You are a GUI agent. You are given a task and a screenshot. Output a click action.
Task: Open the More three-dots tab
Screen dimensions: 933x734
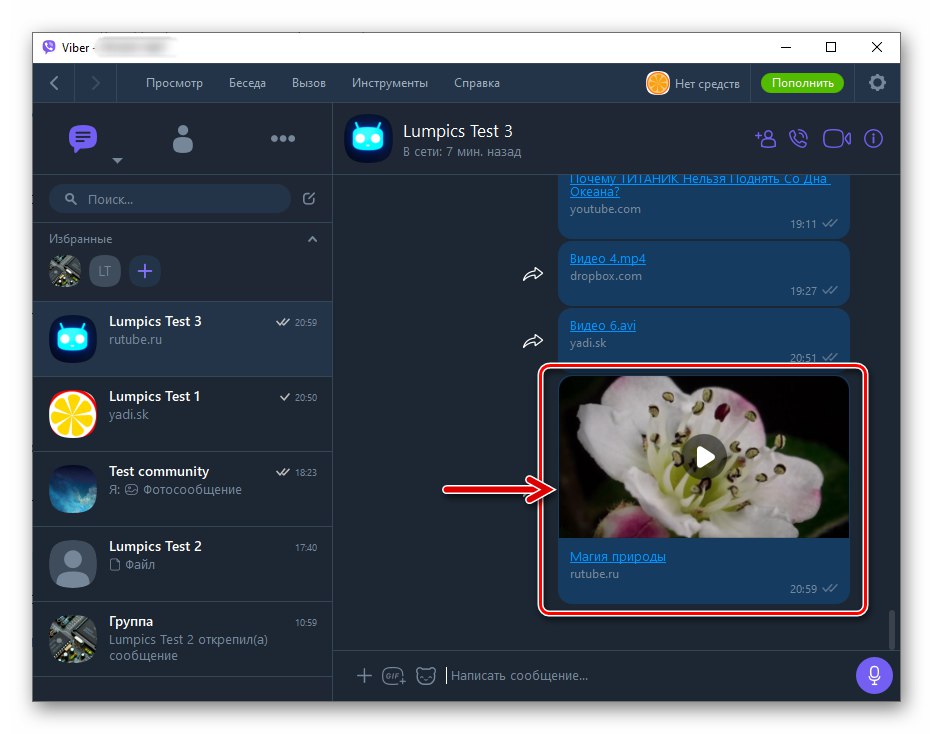pyautogui.click(x=283, y=139)
